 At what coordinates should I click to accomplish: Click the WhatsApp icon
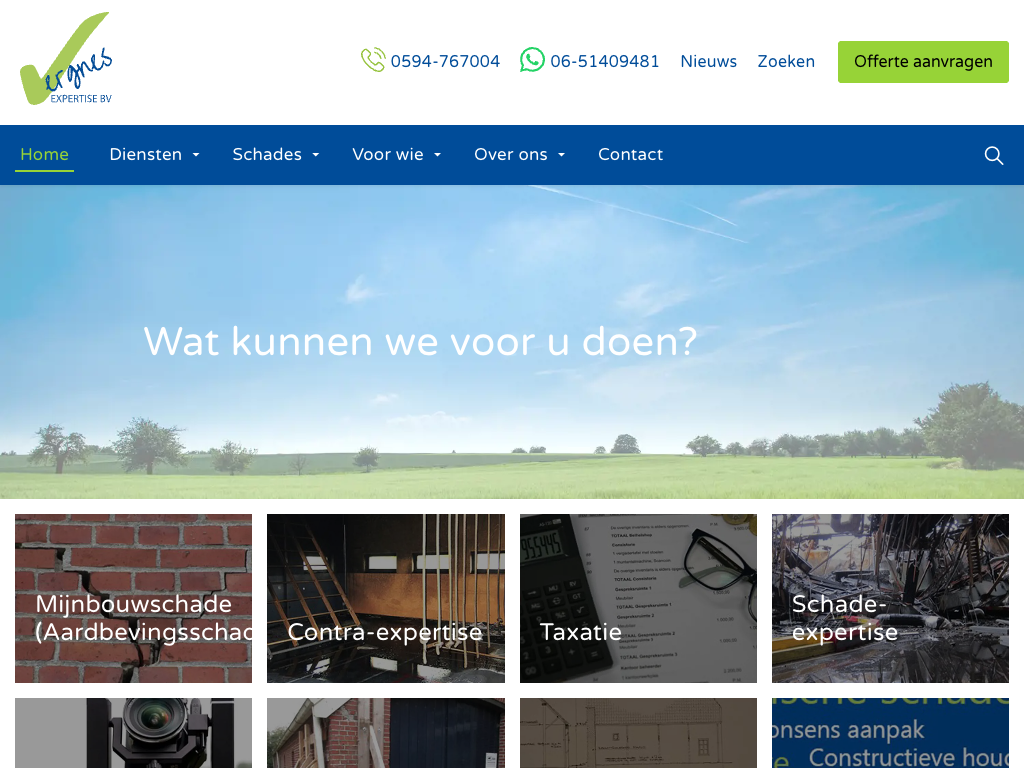tap(532, 60)
